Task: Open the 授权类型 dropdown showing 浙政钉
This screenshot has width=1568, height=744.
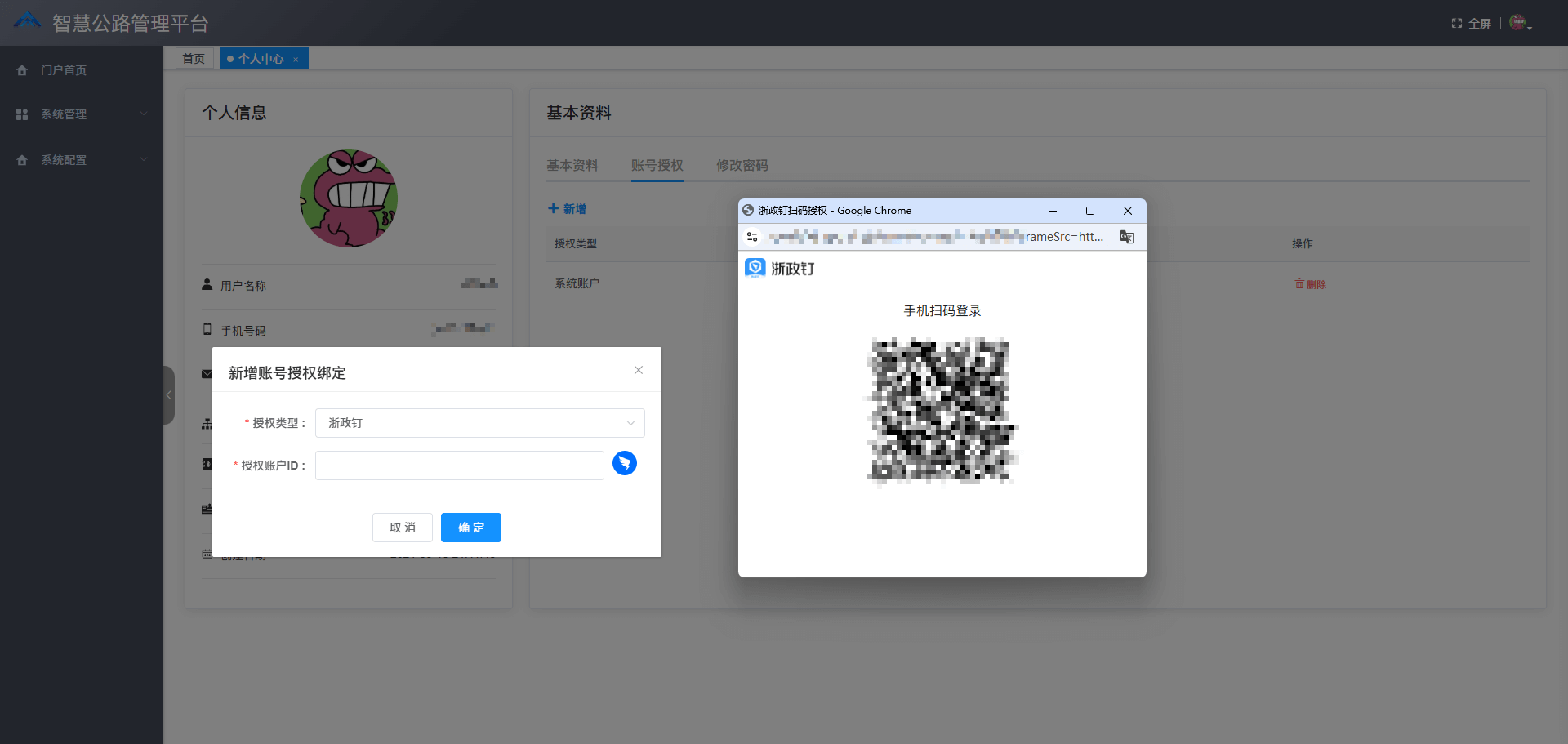Action: [x=479, y=423]
